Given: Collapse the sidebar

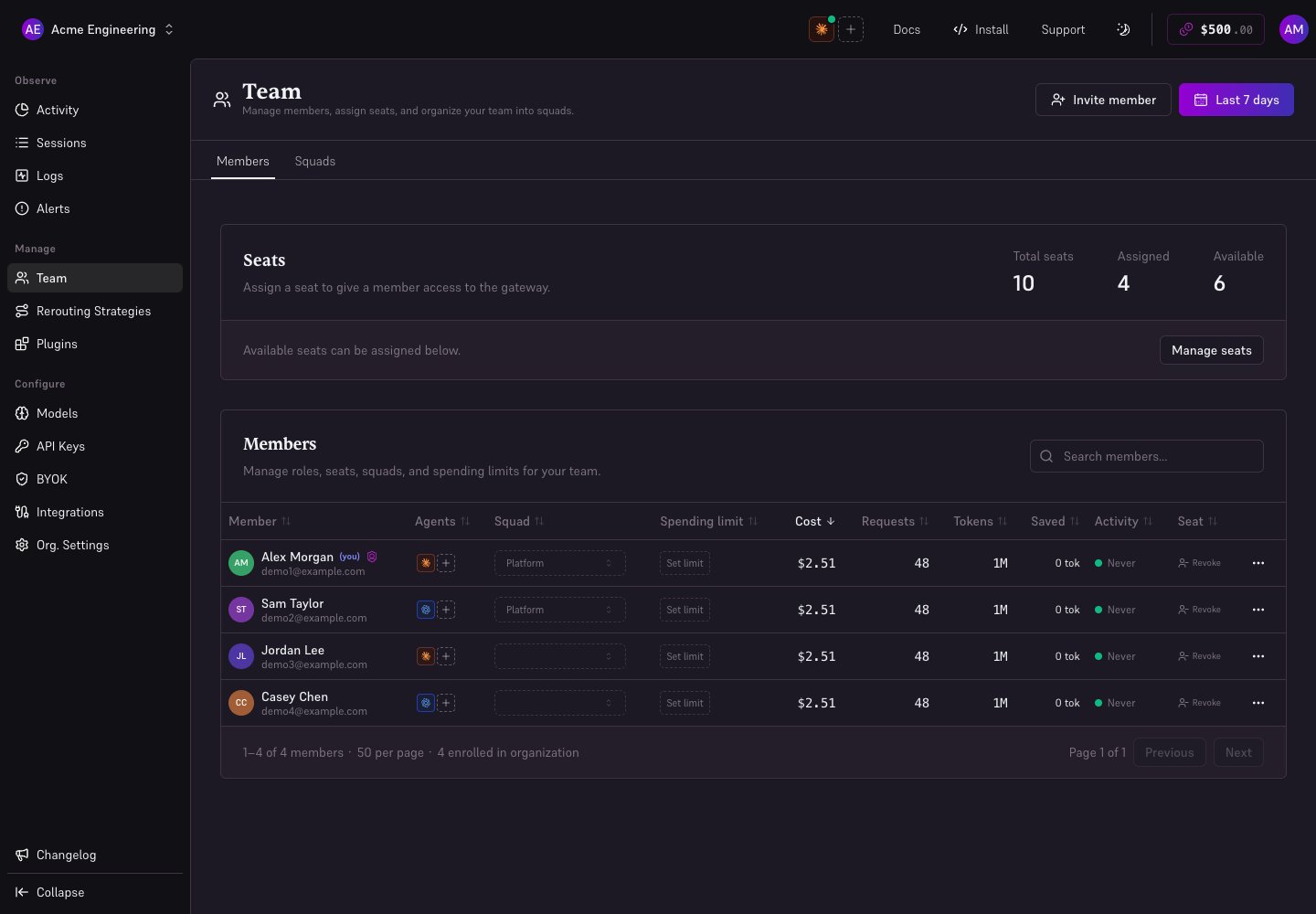Looking at the screenshot, I should 95,892.
